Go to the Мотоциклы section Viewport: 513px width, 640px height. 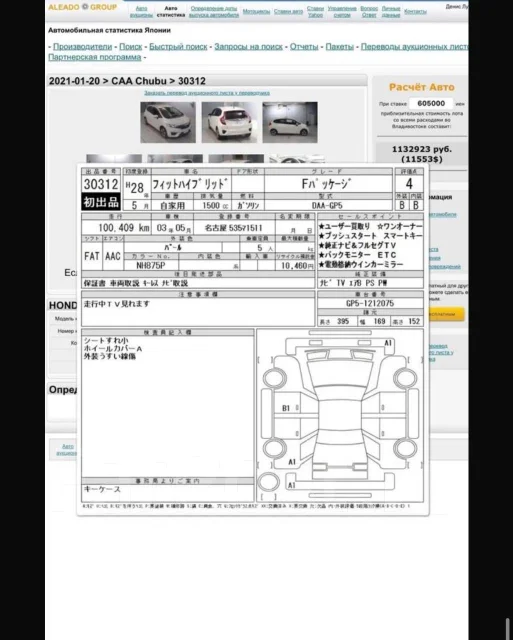pos(256,11)
